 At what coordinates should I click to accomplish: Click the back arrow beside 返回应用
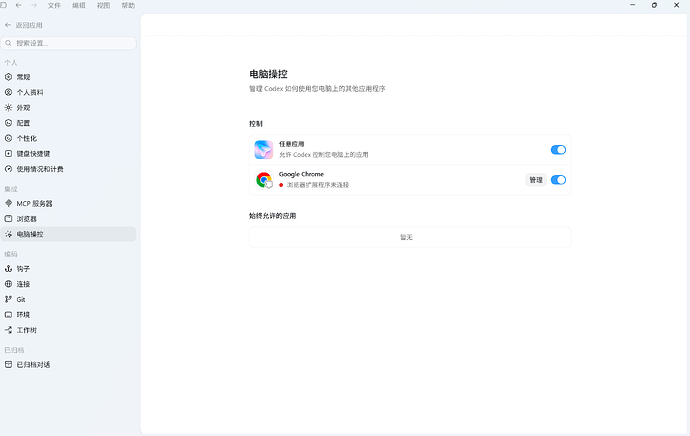click(x=8, y=25)
